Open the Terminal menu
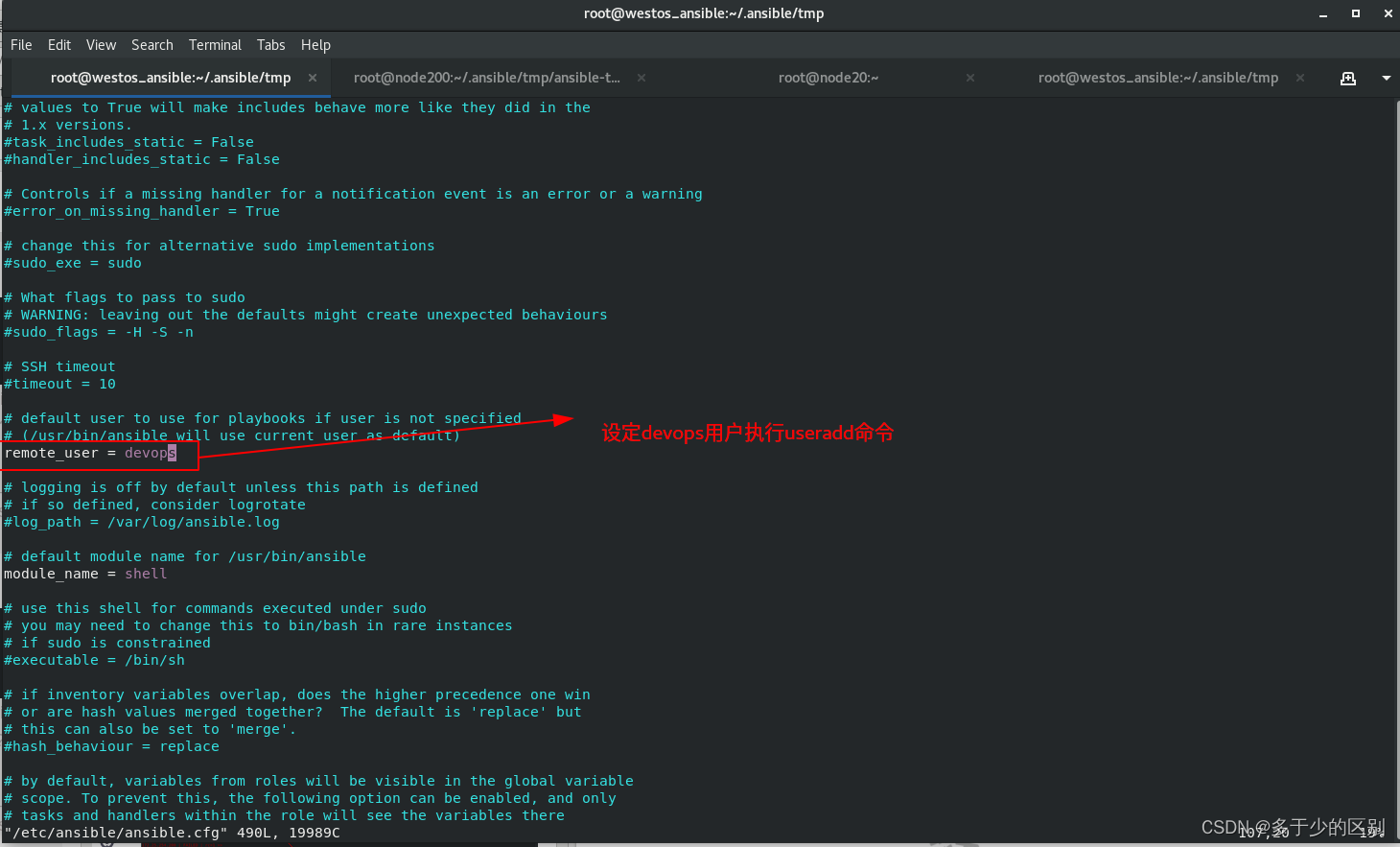The height and width of the screenshot is (847, 1400). coord(215,45)
